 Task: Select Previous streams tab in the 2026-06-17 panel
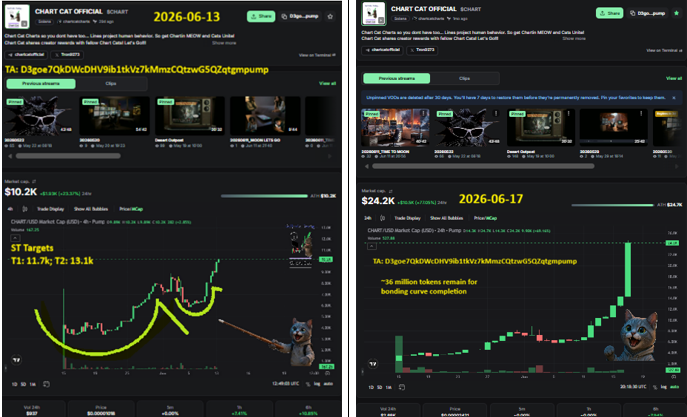397,78
